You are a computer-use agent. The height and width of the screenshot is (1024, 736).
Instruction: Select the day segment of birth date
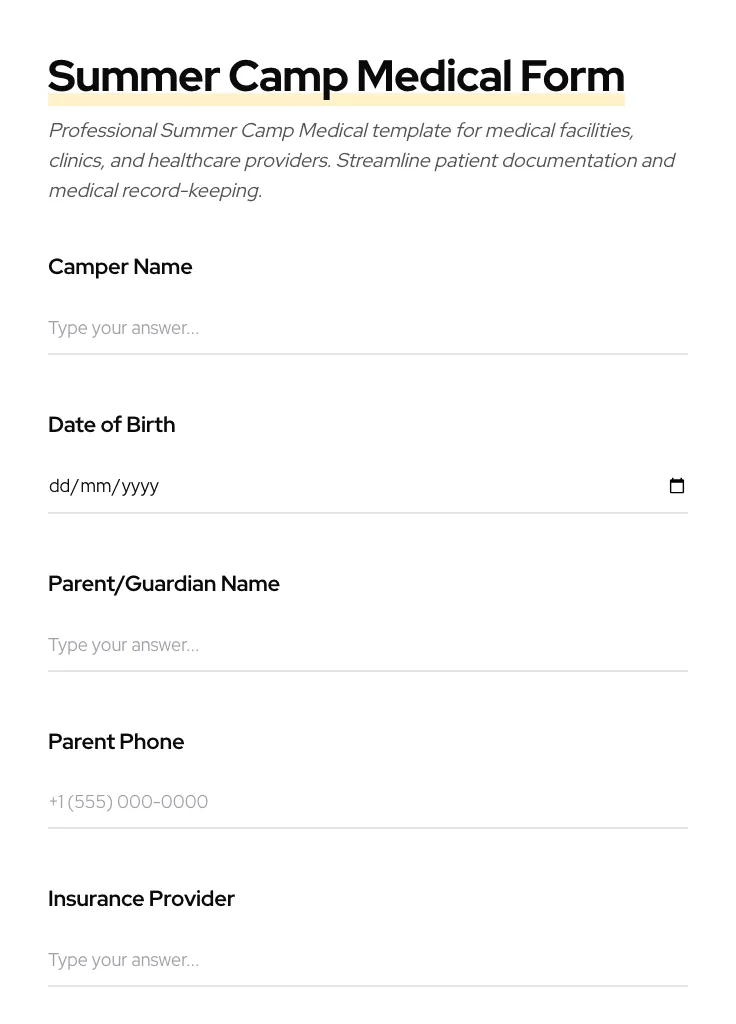click(x=59, y=486)
